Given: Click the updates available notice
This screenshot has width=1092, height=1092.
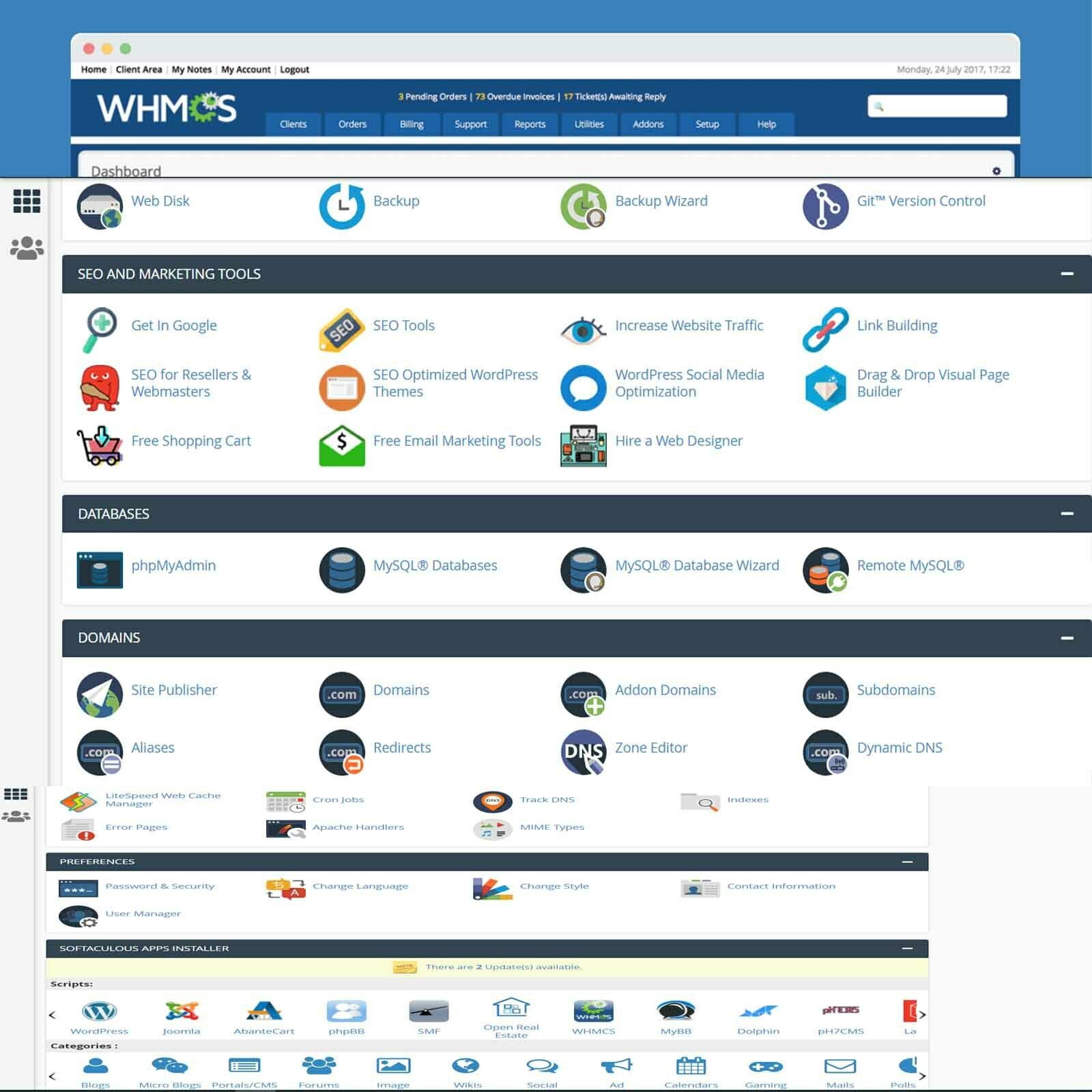Looking at the screenshot, I should 487,967.
